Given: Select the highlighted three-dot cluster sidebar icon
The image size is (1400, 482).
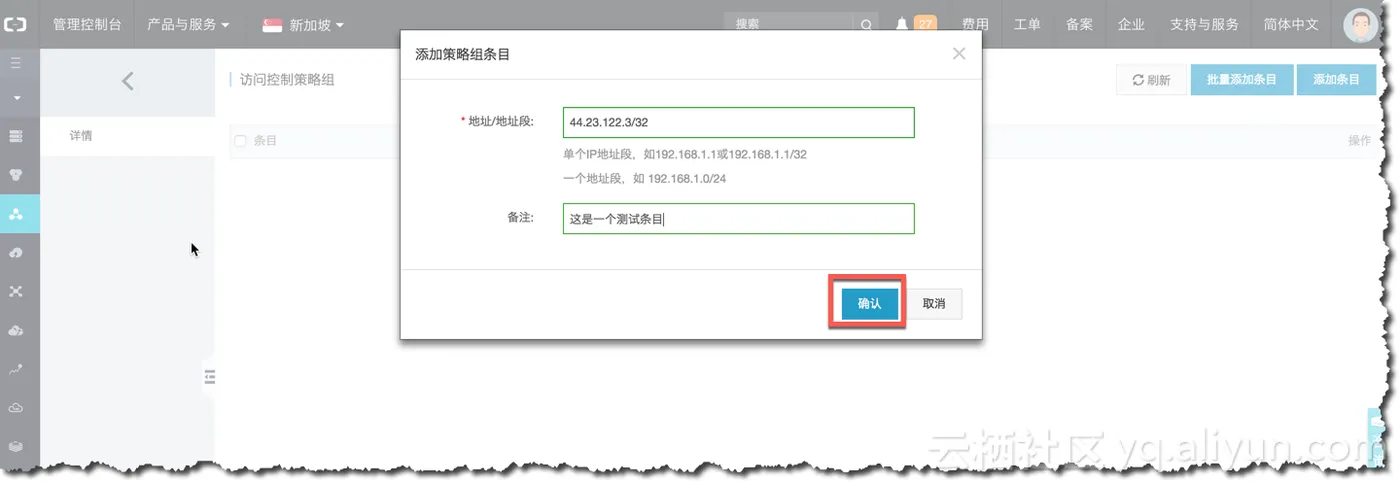Looking at the screenshot, I should [16, 213].
